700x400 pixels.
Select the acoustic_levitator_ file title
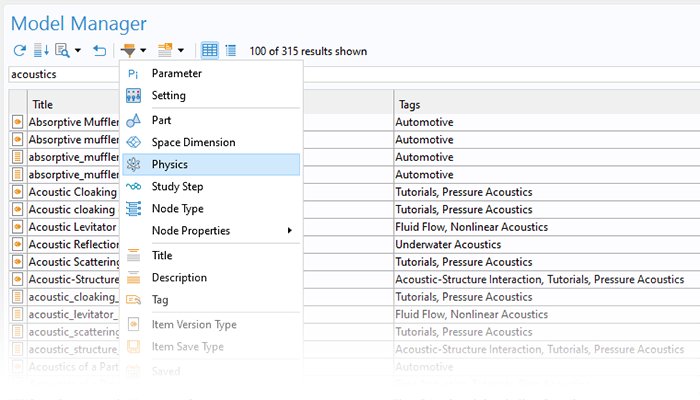pyautogui.click(x=74, y=314)
